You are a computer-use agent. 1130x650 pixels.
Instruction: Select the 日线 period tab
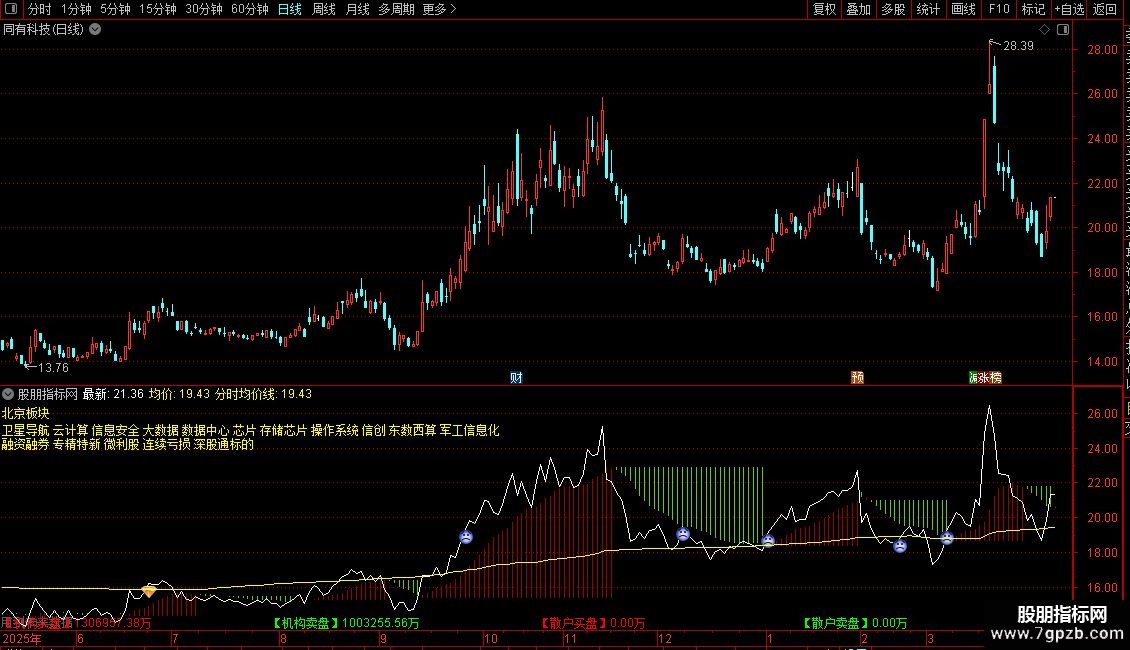pyautogui.click(x=290, y=9)
